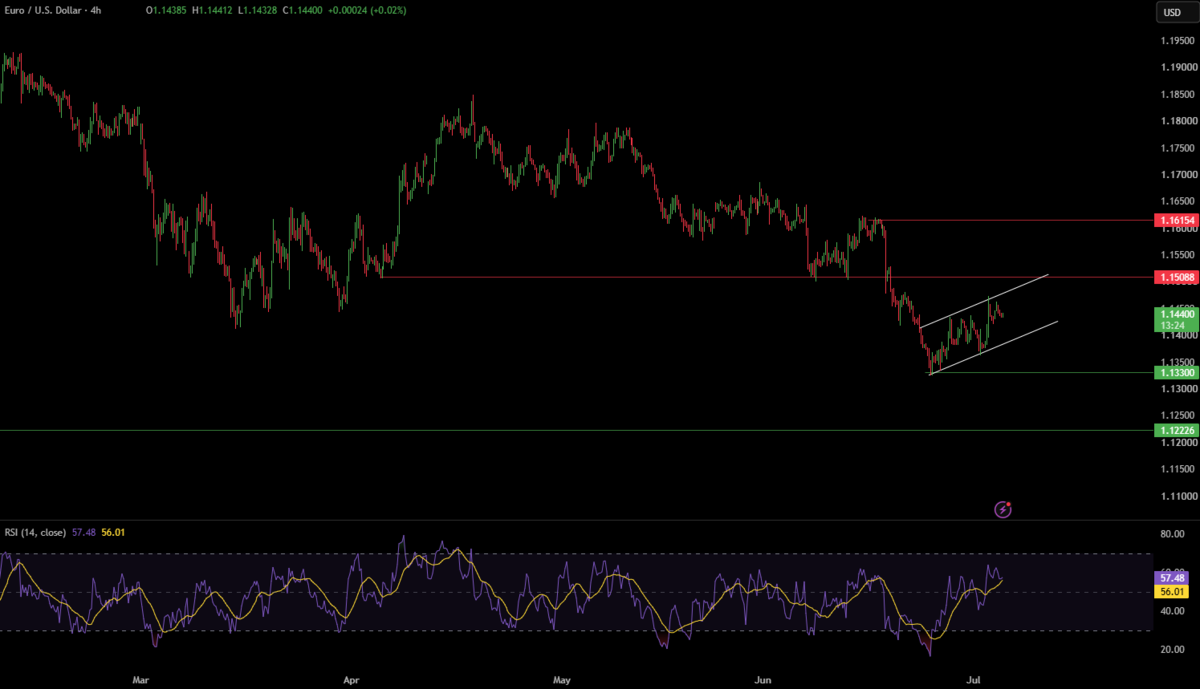Select the yellow 56.01 RSI average label
This screenshot has width=1200, height=689.
[1169, 592]
